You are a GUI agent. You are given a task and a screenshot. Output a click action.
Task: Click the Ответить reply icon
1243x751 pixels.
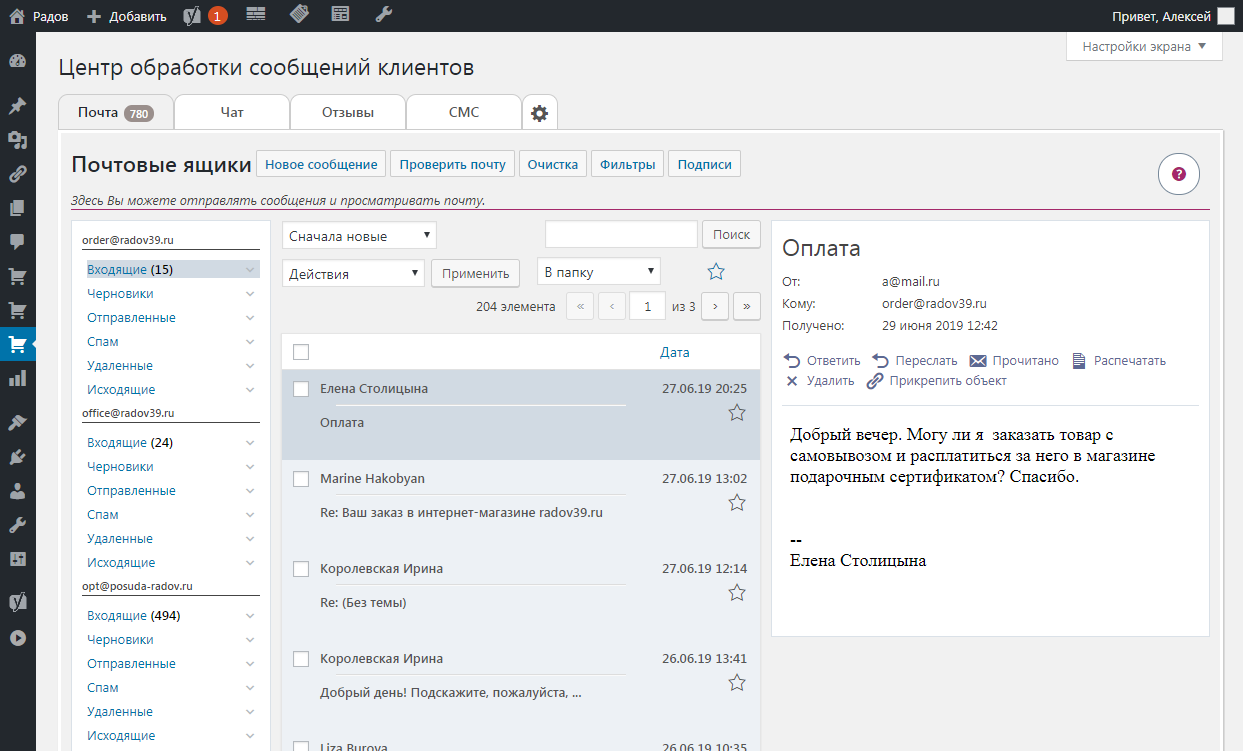792,360
